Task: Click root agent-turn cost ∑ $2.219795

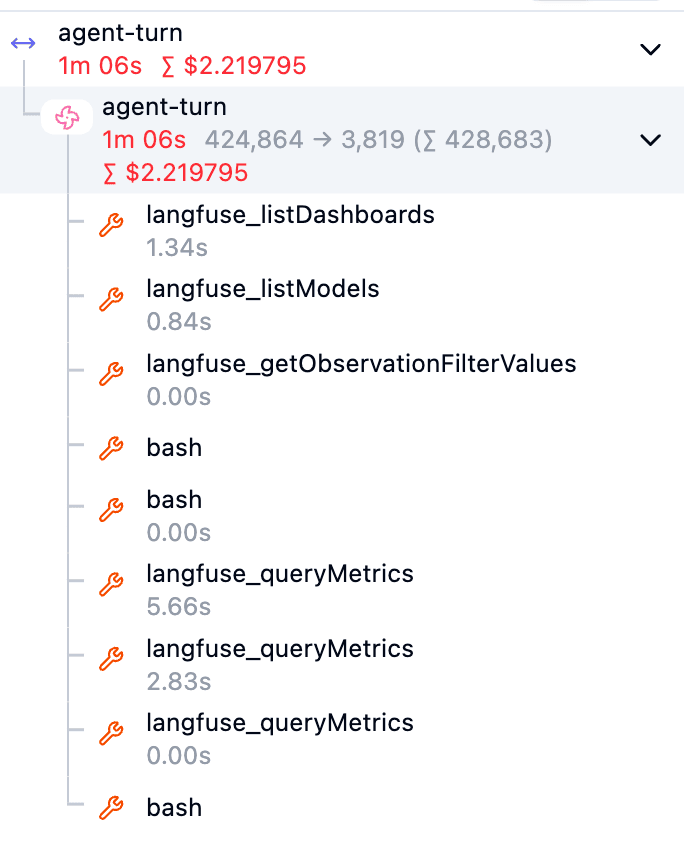Action: coord(234,66)
